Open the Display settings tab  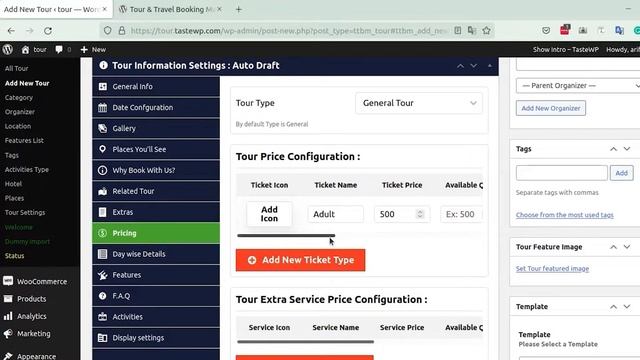click(156, 338)
